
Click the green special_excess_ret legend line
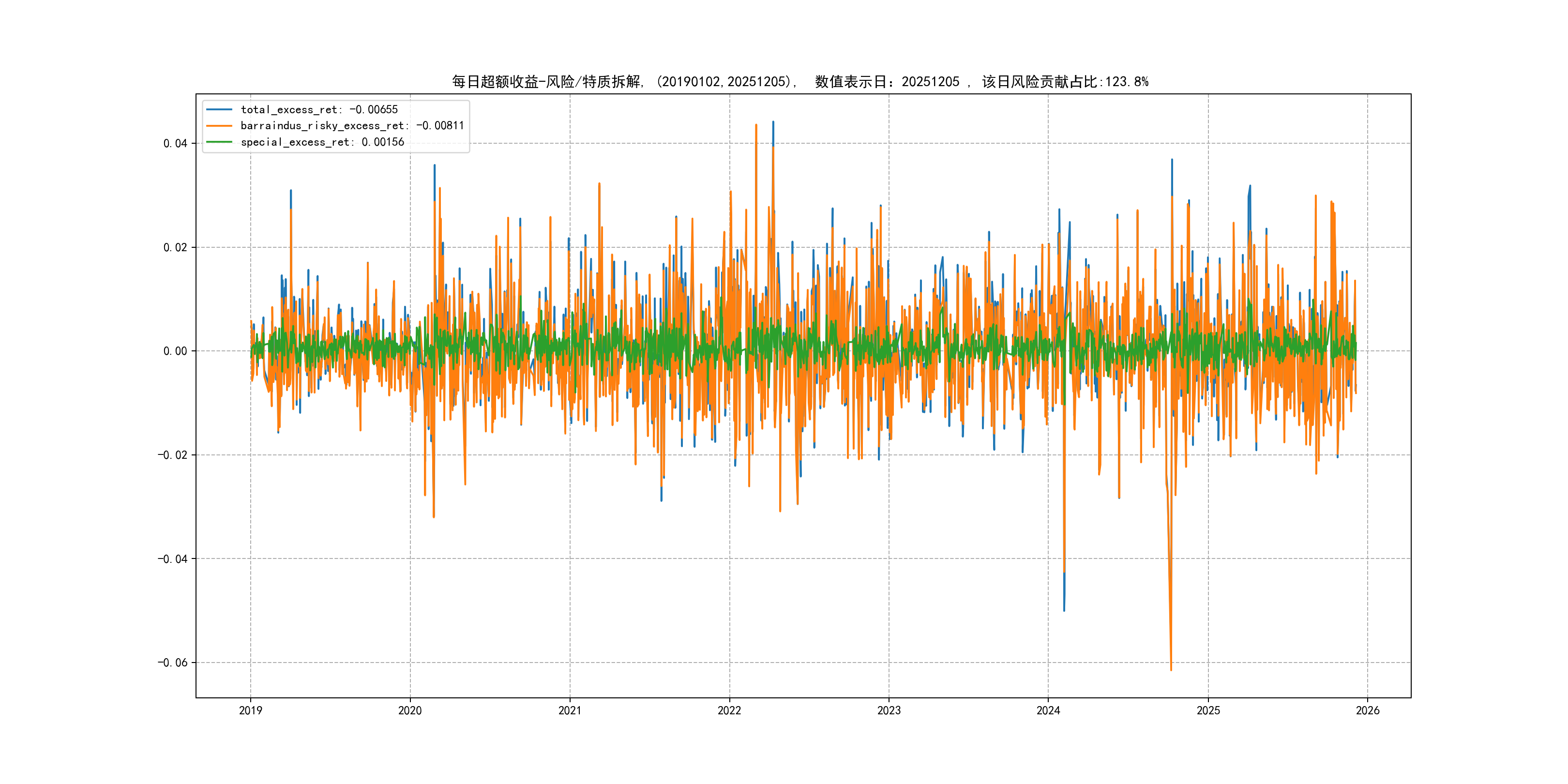pos(219,142)
